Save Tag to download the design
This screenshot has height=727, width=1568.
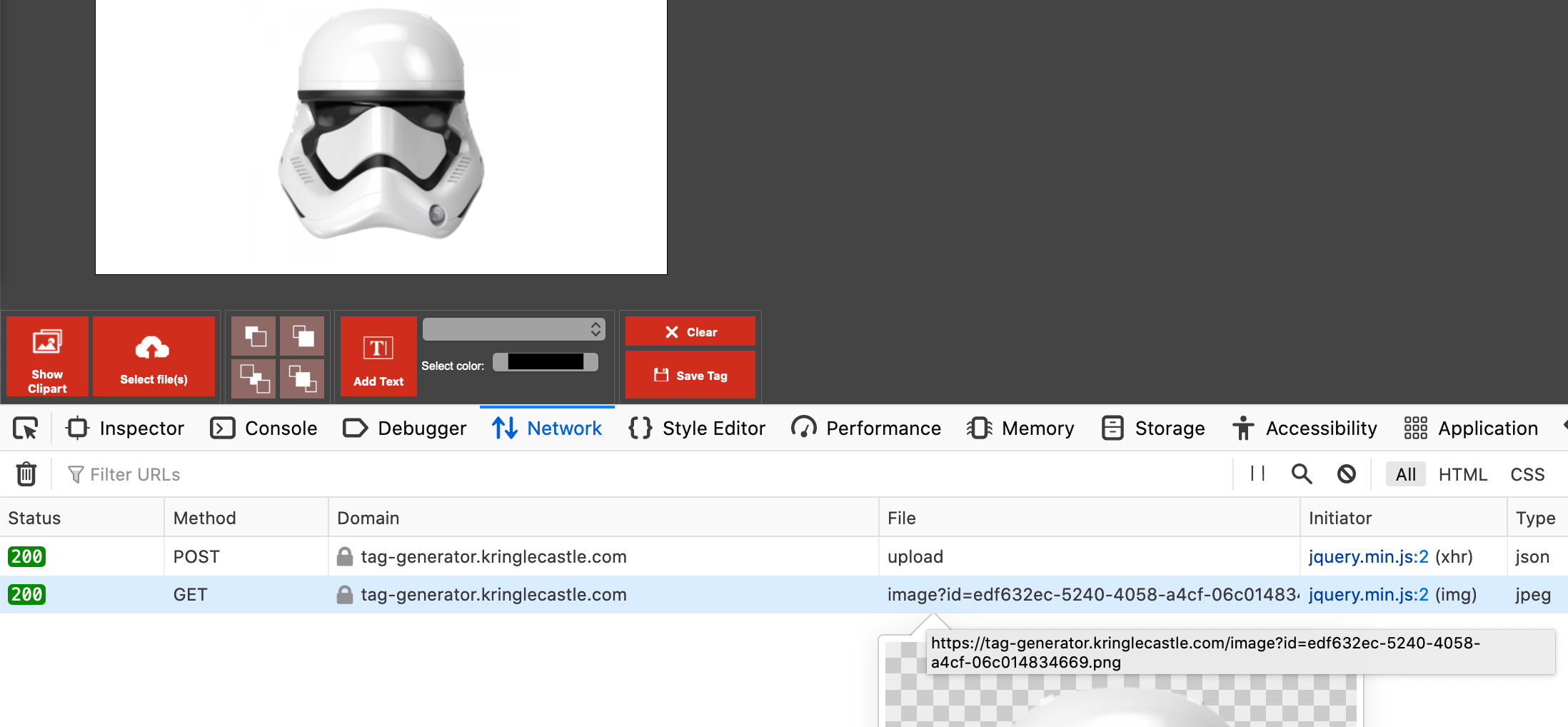tap(690, 375)
